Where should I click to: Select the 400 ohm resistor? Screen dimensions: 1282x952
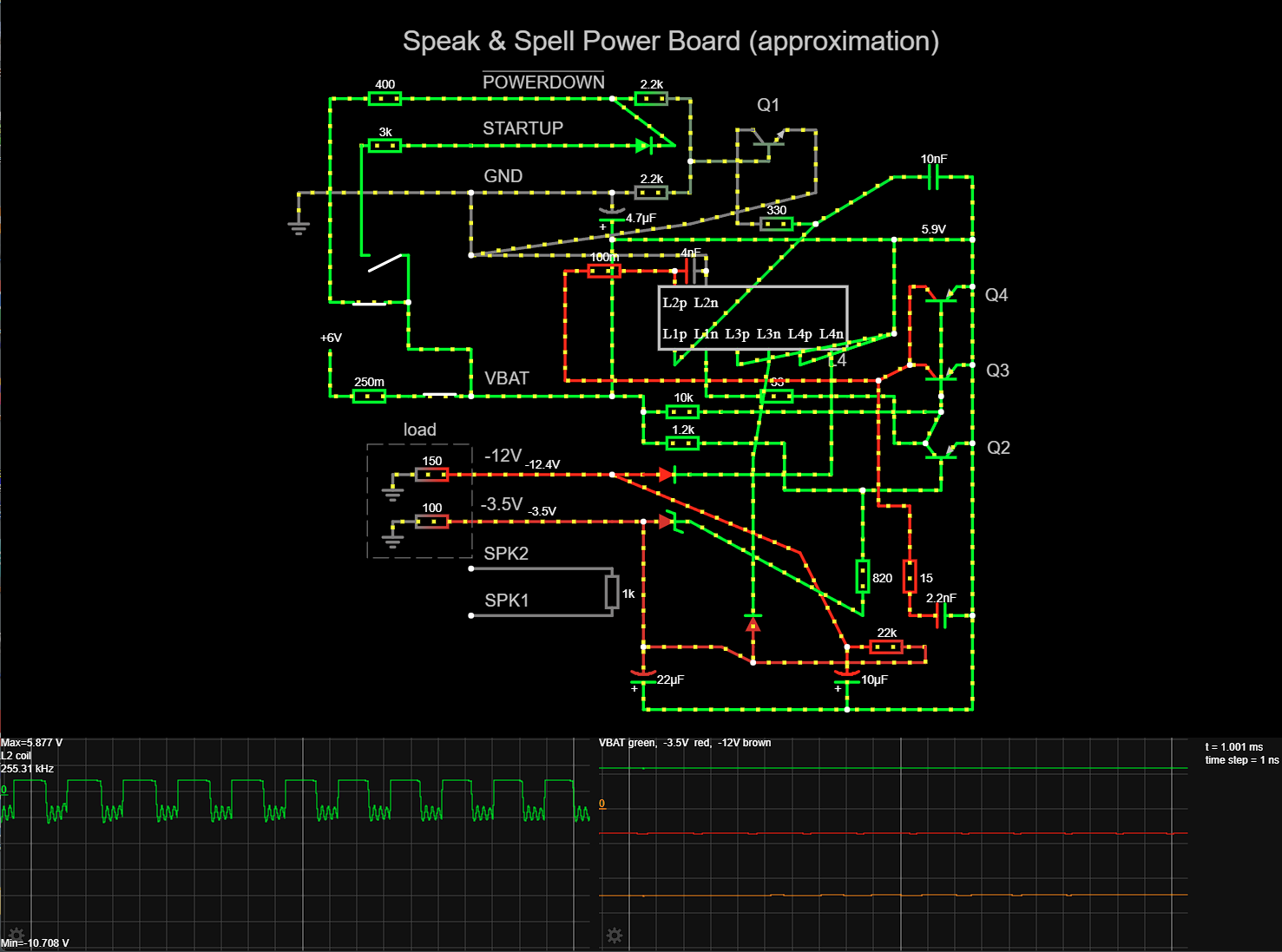coord(385,99)
